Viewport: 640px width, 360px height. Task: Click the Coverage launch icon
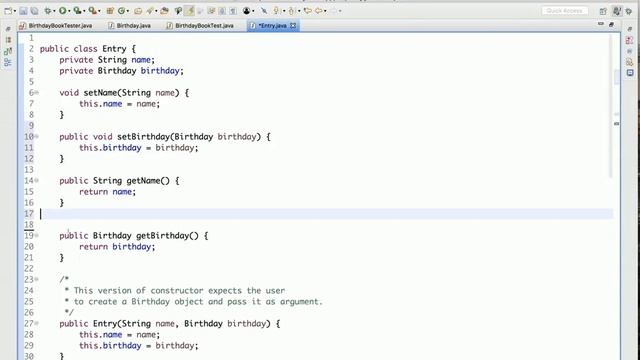tap(77, 11)
